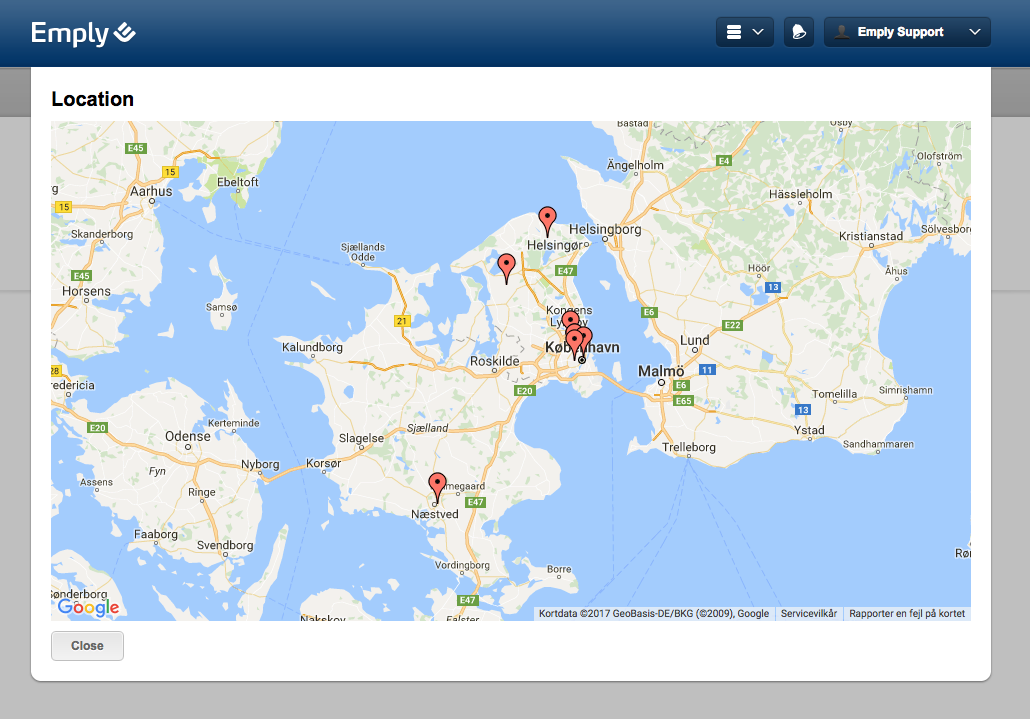1030x719 pixels.
Task: Click the Nyborg label on the map
Action: (260, 464)
